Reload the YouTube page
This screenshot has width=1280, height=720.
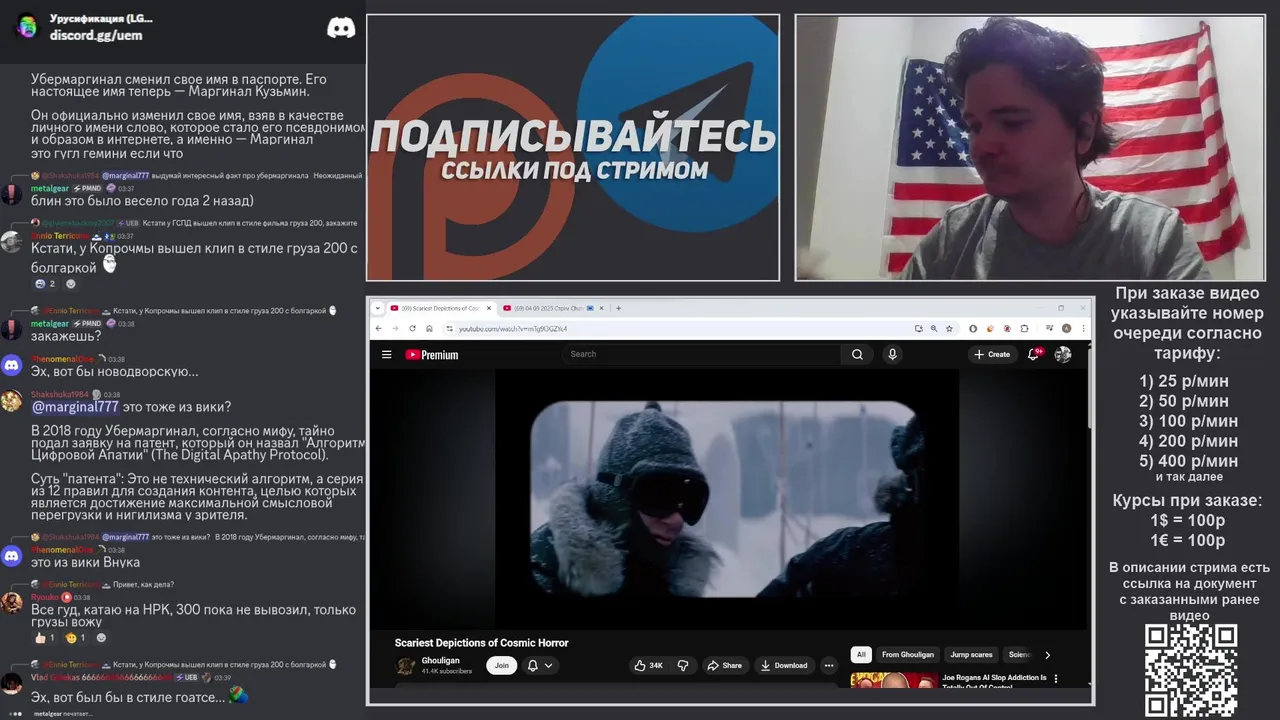click(x=412, y=328)
